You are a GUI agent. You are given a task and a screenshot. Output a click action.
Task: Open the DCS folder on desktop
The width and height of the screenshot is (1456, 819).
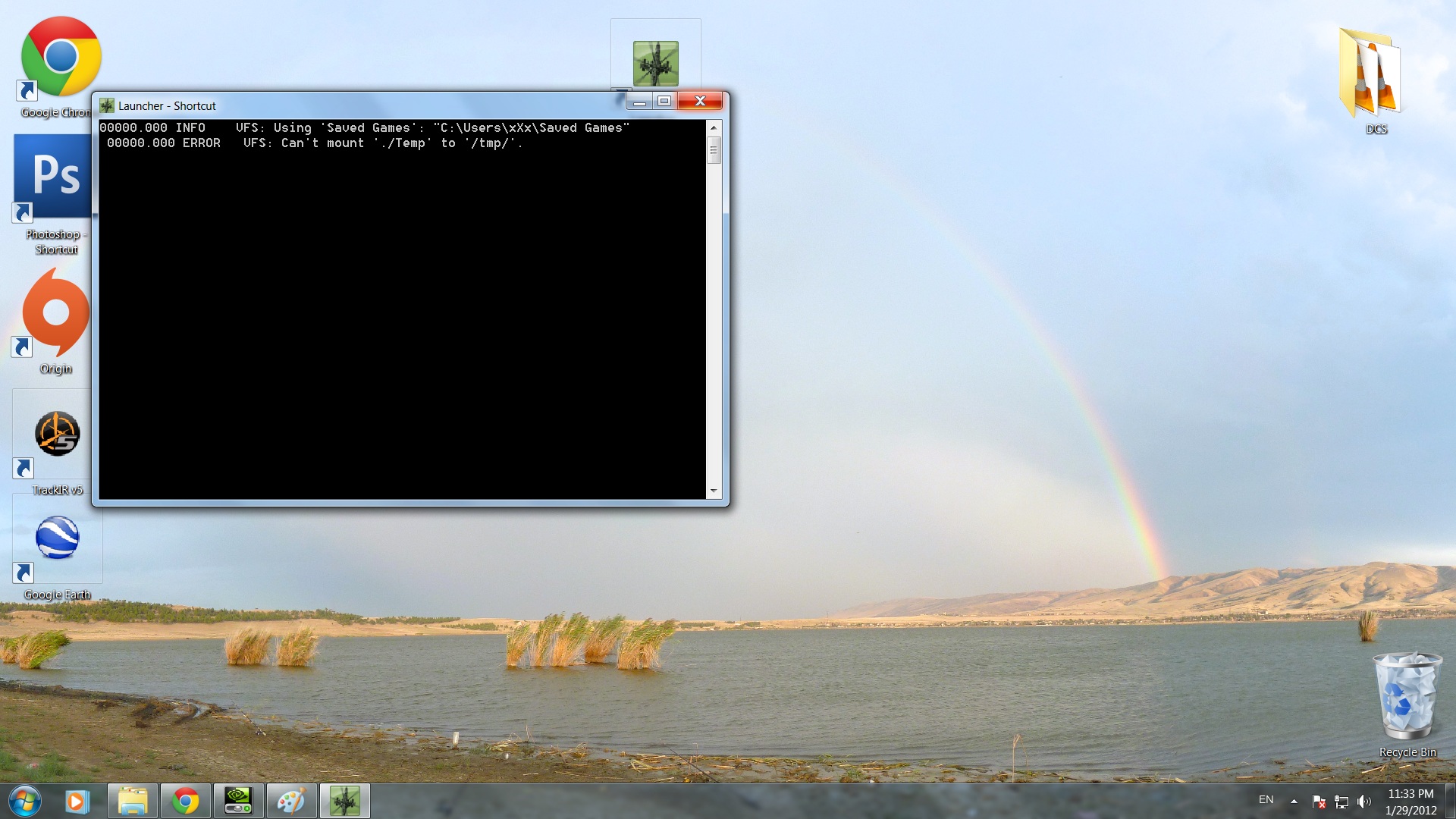pos(1370,72)
